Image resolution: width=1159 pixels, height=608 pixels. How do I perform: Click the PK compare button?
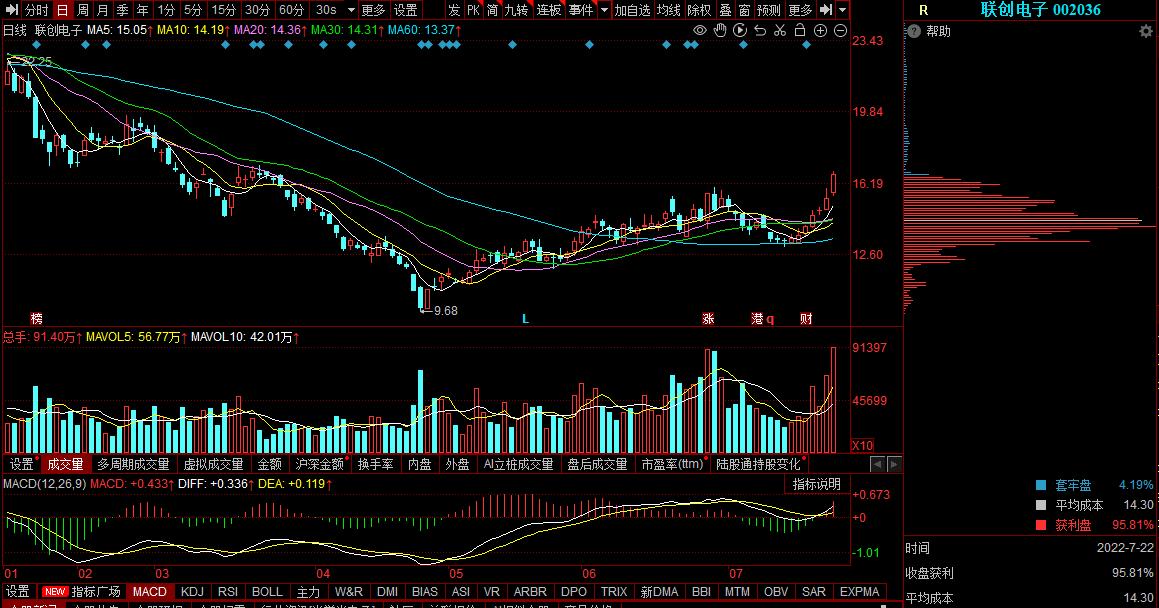pyautogui.click(x=474, y=10)
